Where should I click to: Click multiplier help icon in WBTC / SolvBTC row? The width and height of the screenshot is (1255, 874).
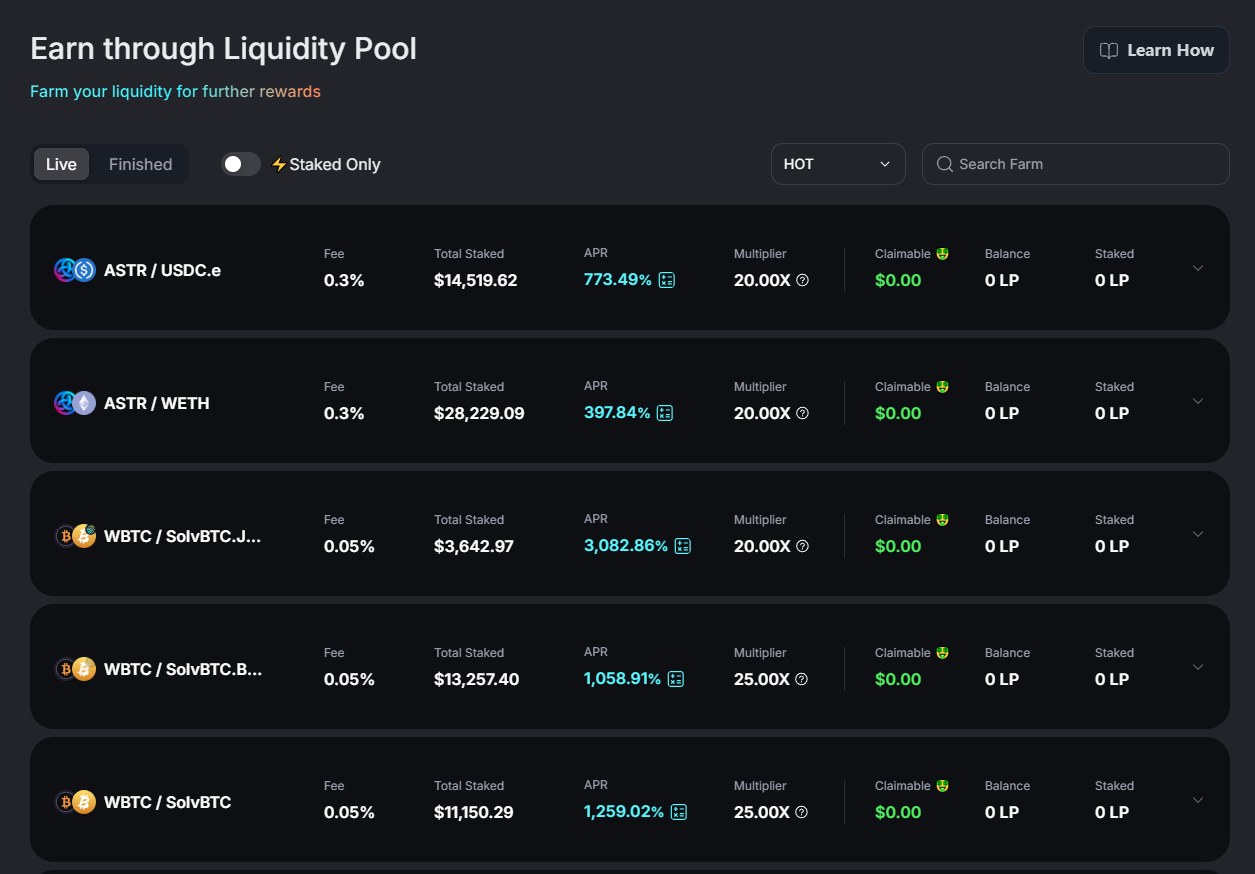pyautogui.click(x=801, y=812)
